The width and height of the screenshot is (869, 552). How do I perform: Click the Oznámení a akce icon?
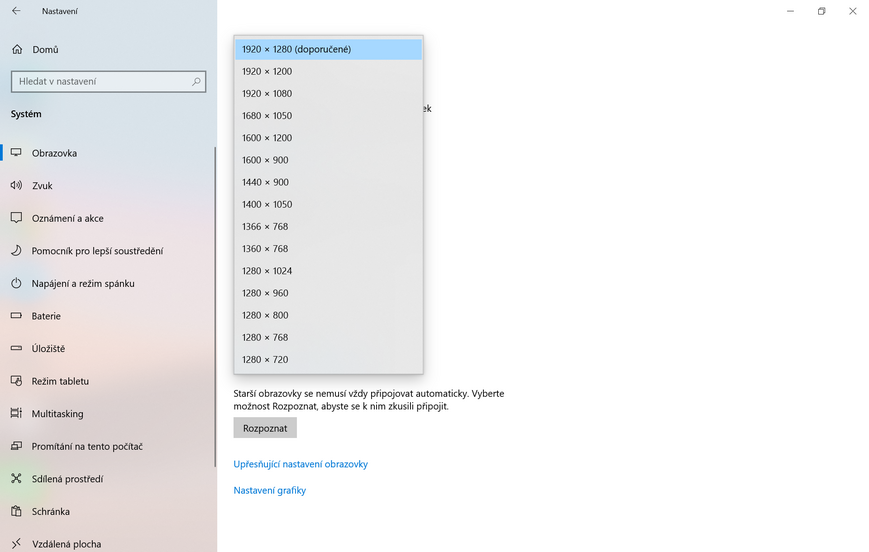16,218
